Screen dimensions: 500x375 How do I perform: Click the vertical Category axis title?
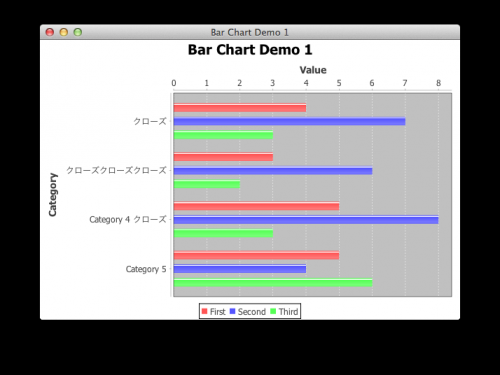point(53,195)
